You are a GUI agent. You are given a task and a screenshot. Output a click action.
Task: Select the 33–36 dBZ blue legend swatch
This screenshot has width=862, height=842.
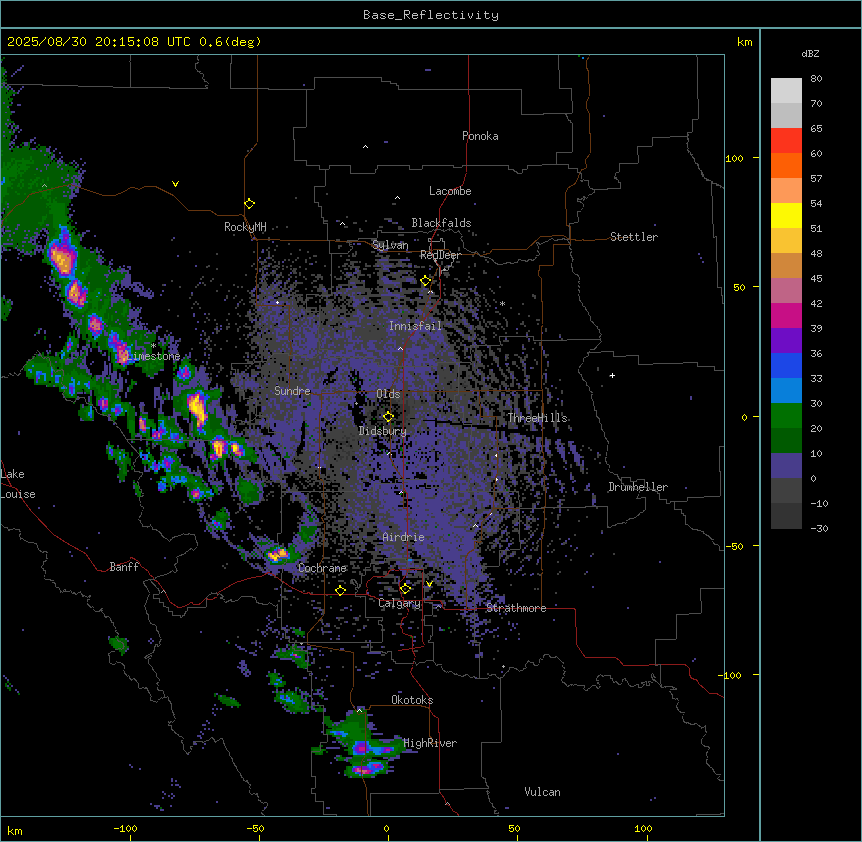[x=786, y=365]
